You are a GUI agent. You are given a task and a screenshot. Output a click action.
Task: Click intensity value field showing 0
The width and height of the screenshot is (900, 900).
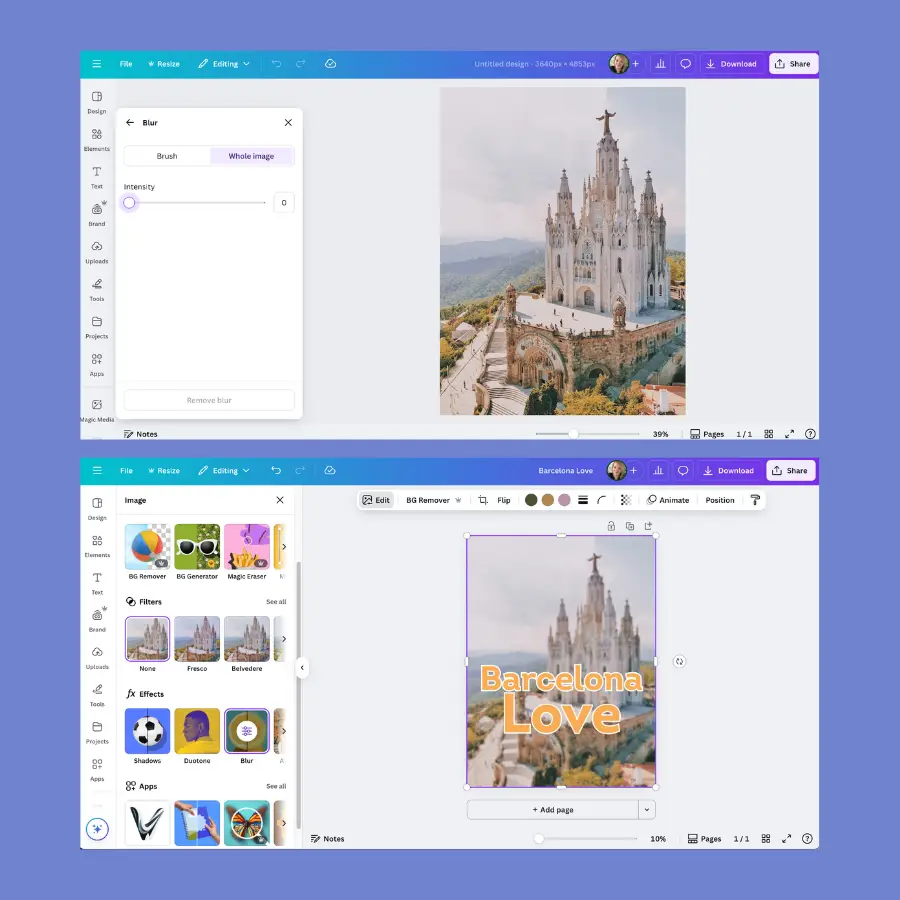(x=284, y=203)
